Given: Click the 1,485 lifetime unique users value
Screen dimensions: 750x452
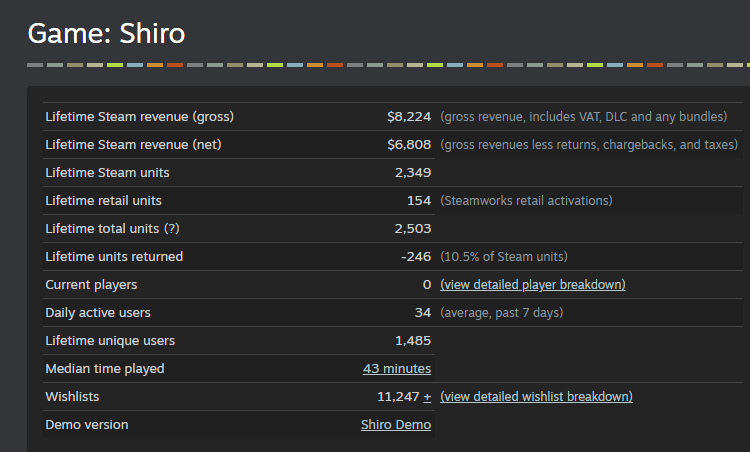Looking at the screenshot, I should [413, 341].
